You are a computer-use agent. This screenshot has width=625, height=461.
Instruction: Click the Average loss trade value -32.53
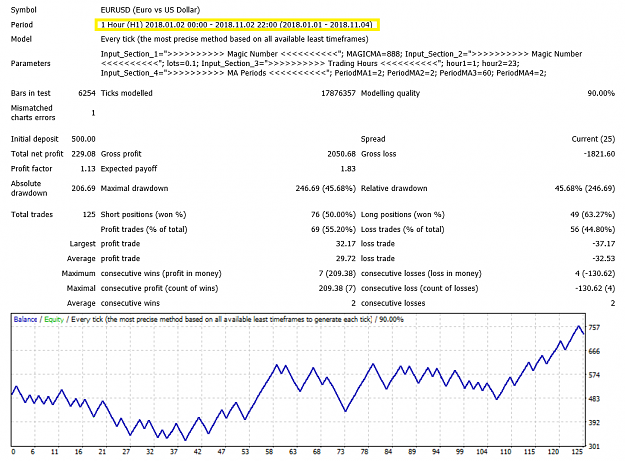pyautogui.click(x=603, y=259)
